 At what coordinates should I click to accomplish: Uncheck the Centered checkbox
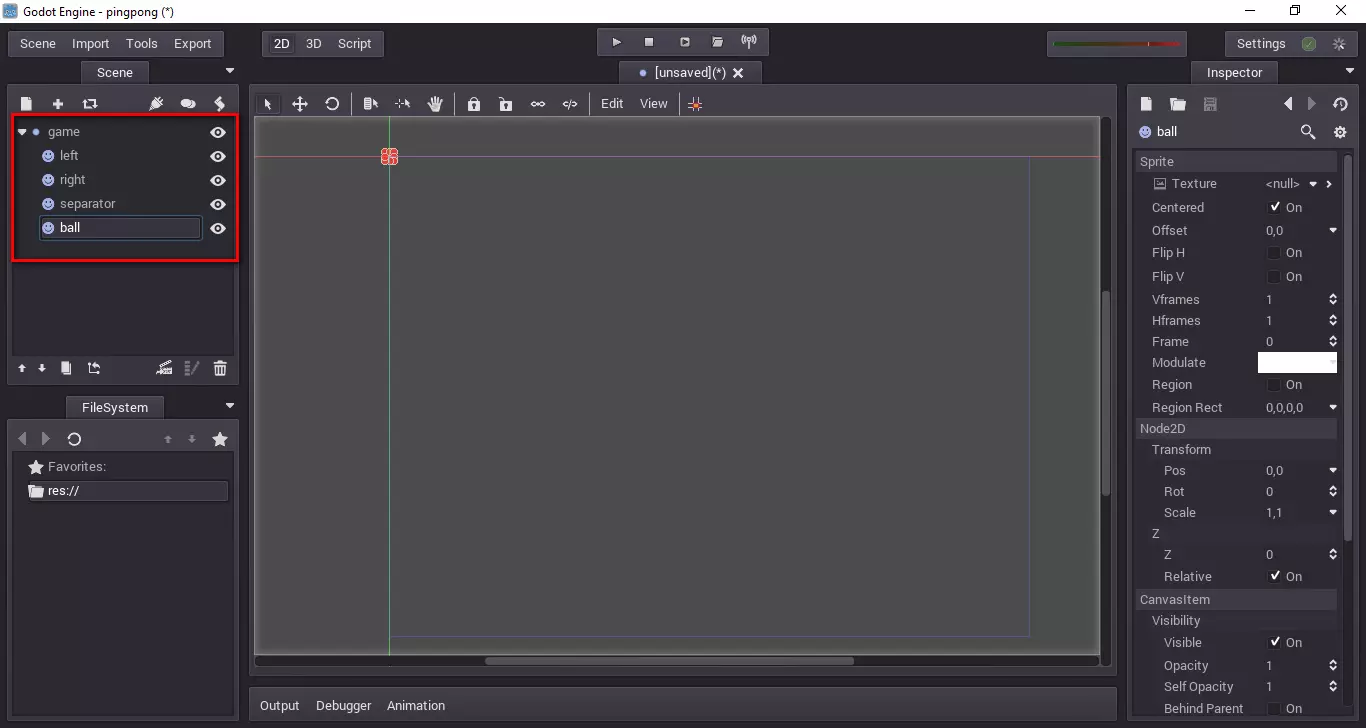1274,207
